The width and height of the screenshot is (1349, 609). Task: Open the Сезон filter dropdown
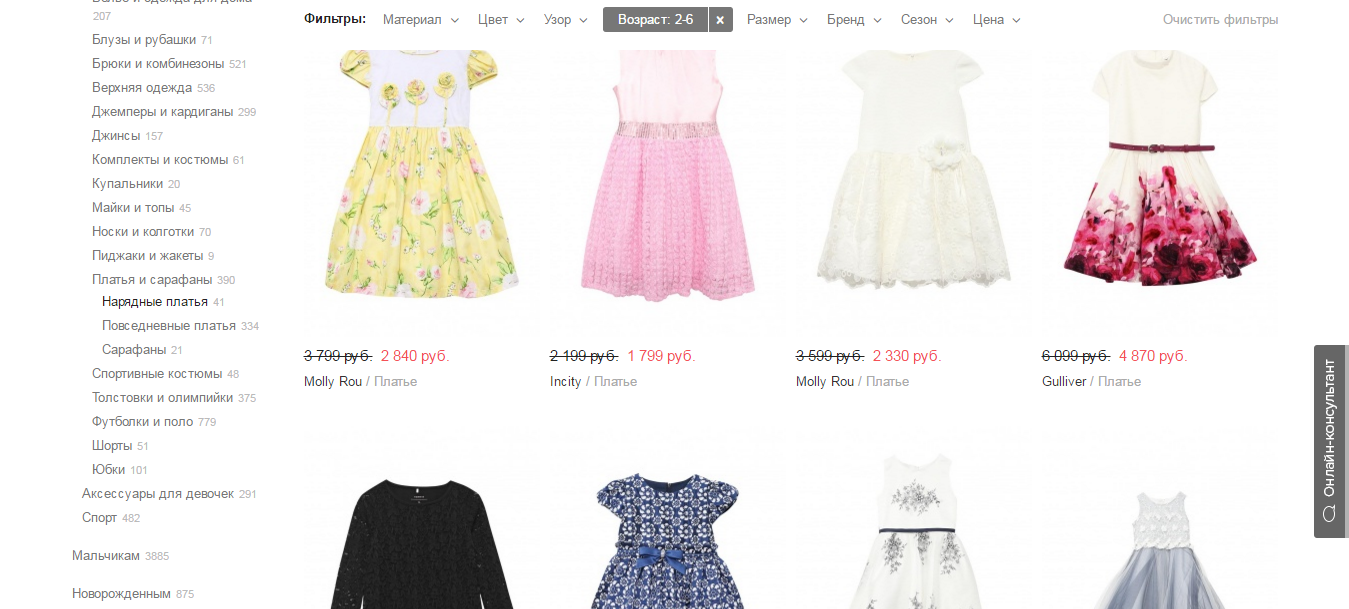927,20
